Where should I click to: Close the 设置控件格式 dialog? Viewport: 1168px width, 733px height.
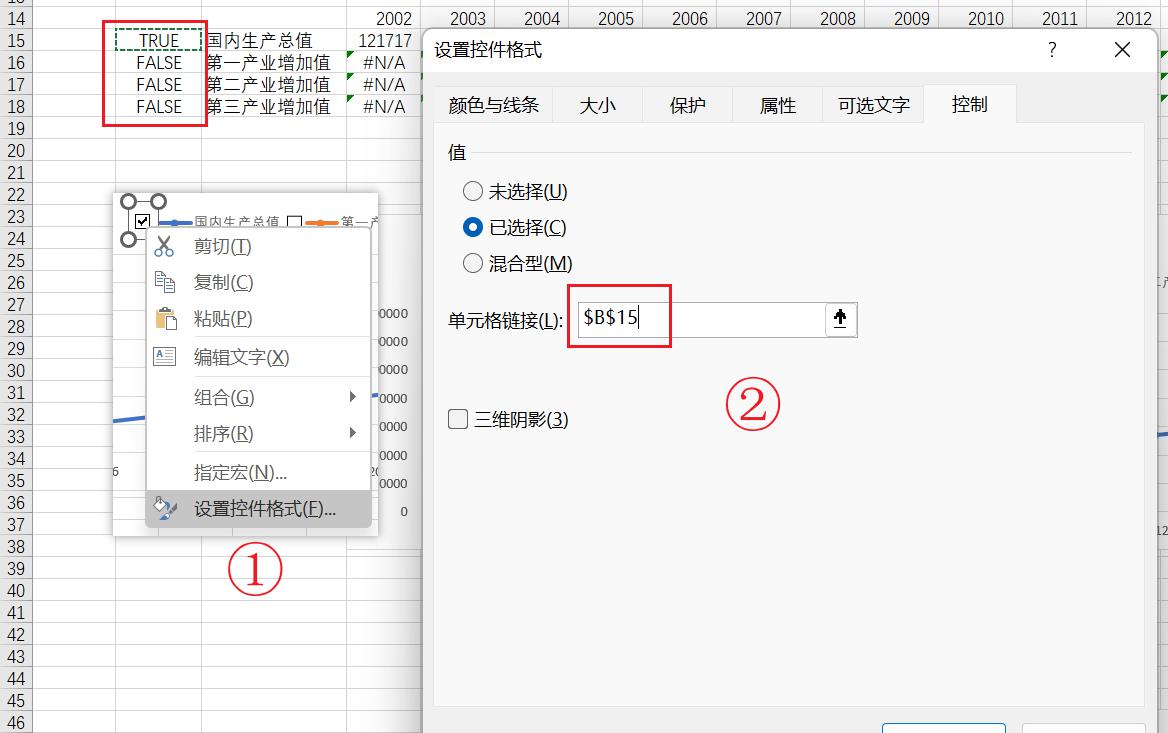1122,50
